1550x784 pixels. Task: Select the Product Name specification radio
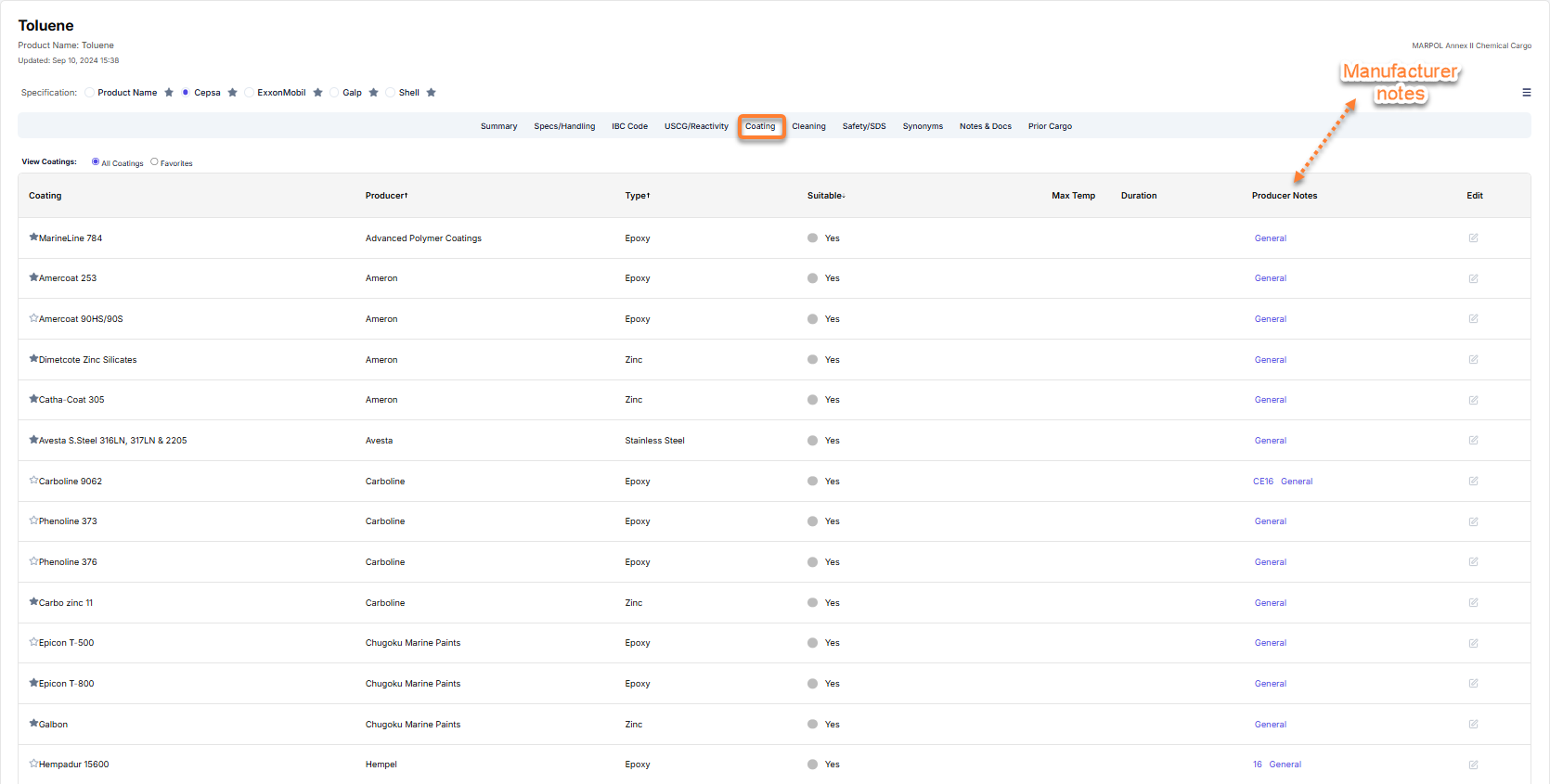pyautogui.click(x=90, y=93)
